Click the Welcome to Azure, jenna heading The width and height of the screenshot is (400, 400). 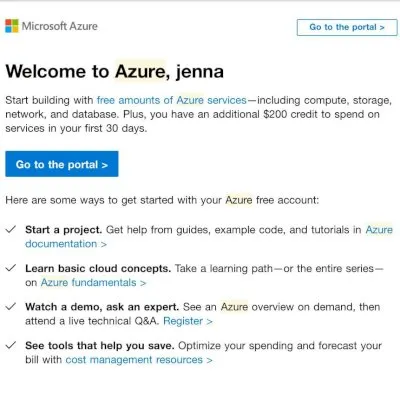tap(114, 72)
